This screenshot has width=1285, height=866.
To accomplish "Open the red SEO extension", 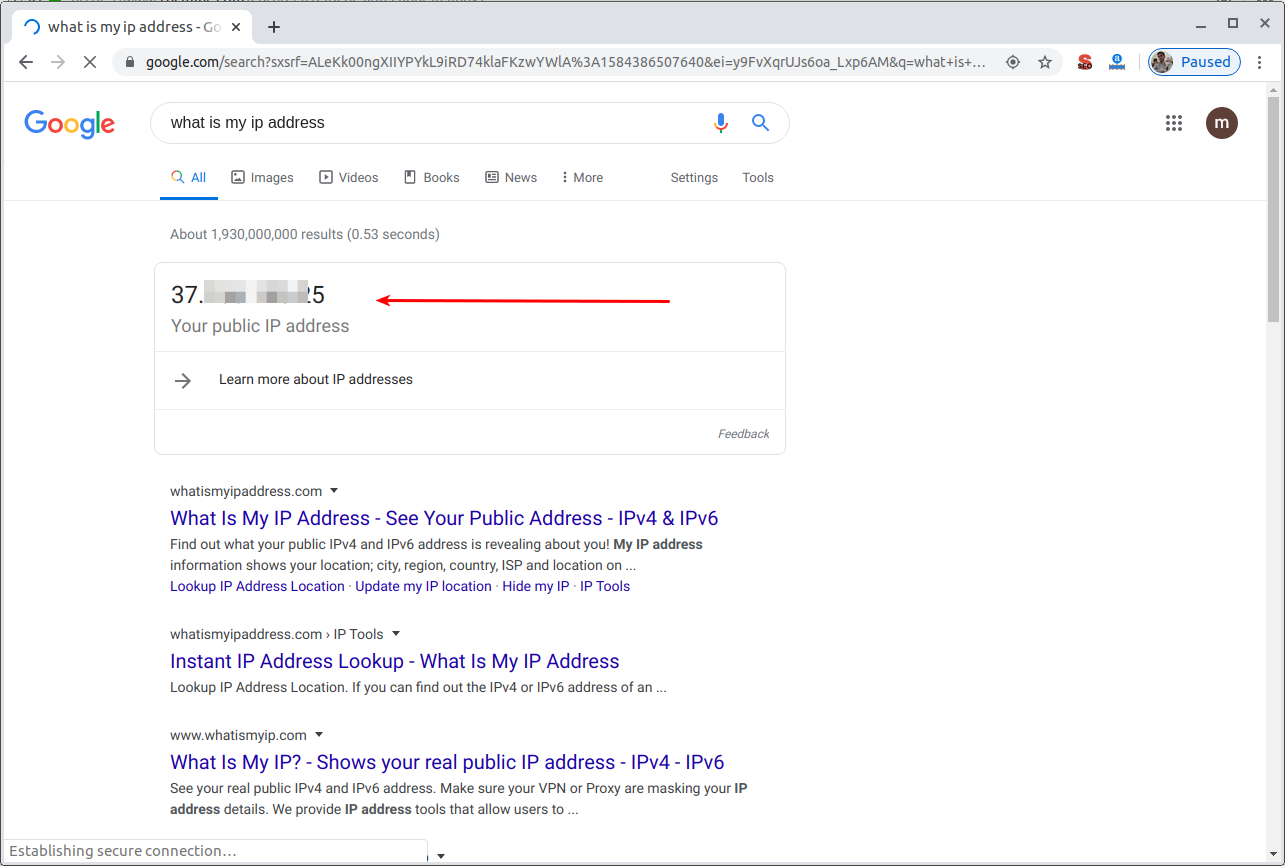I will coord(1085,62).
